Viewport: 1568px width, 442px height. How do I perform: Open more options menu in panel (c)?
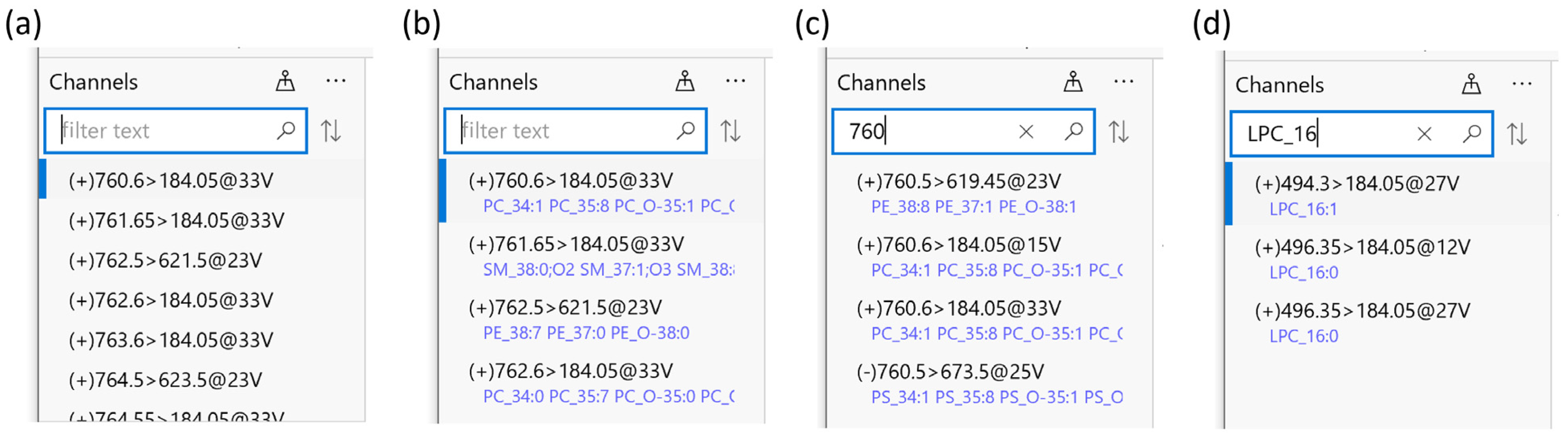point(1124,82)
